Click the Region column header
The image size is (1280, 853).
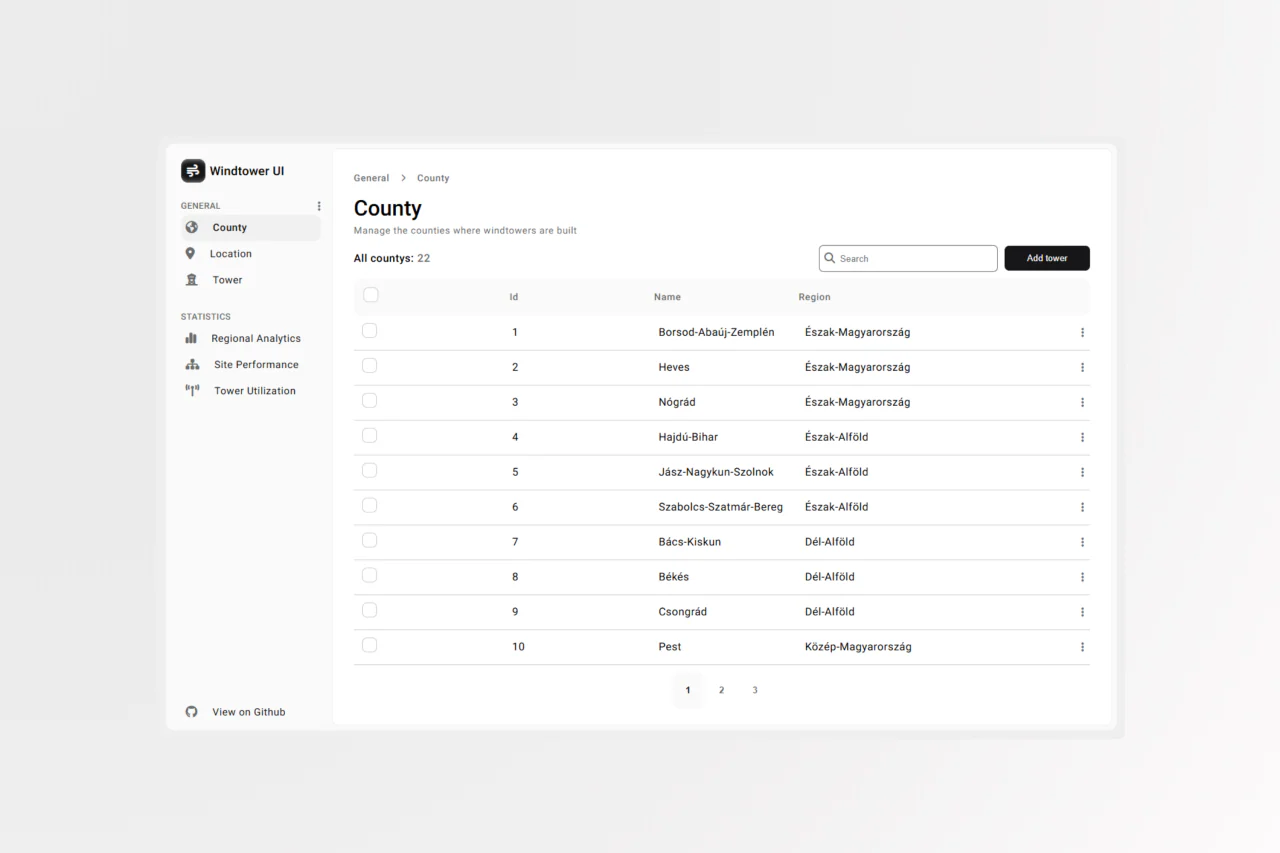814,297
